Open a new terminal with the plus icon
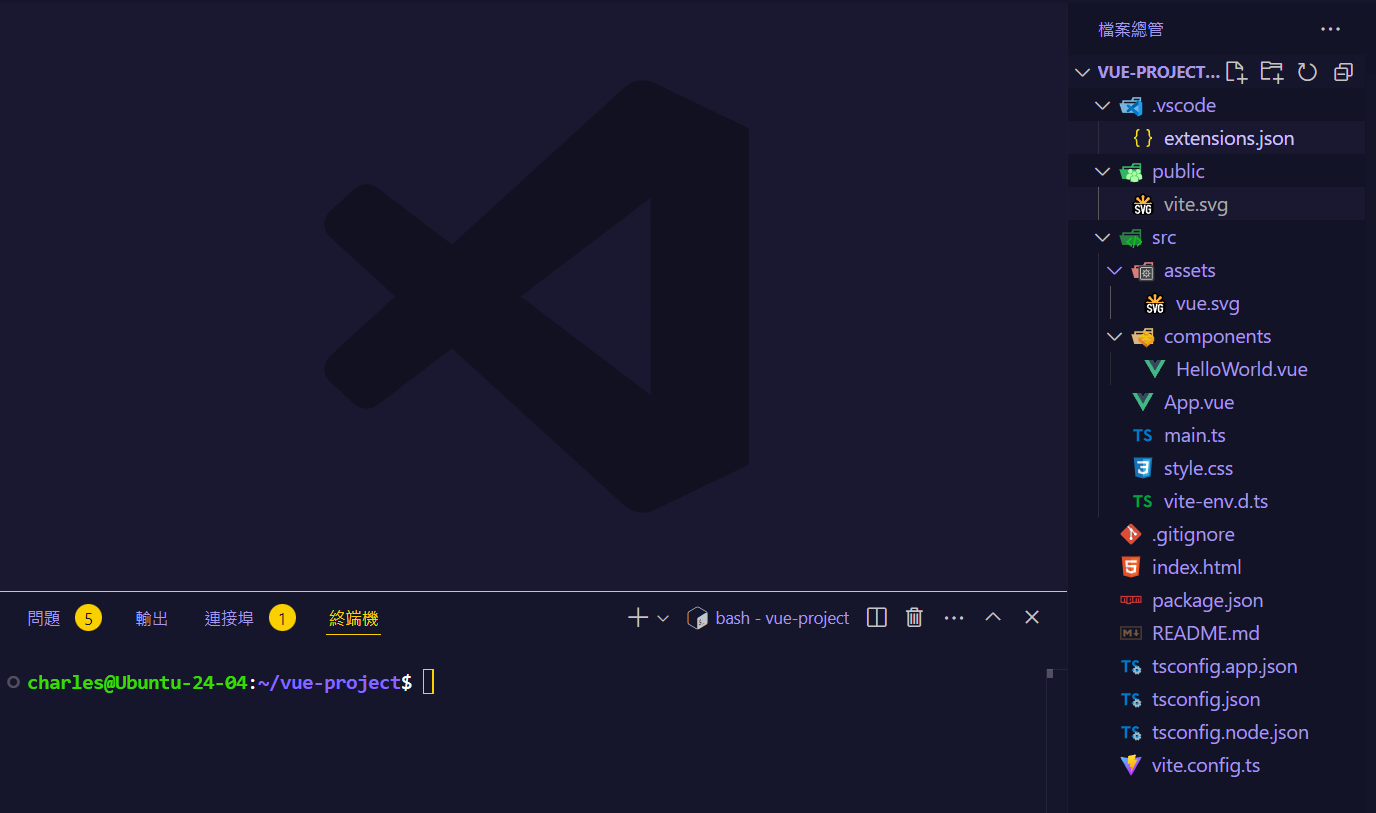The image size is (1376, 813). (x=636, y=617)
